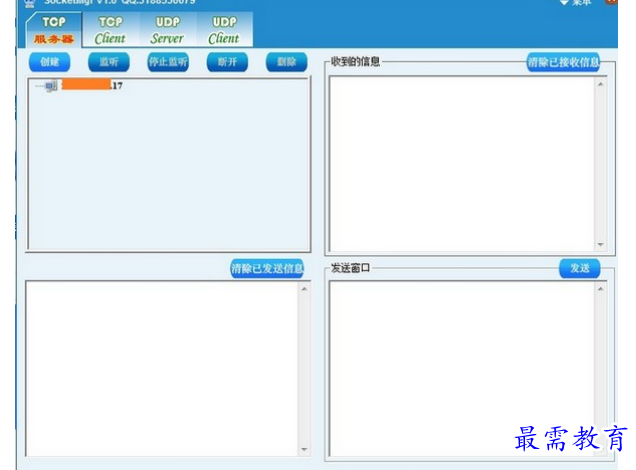Click inside the sent-messages log area
Screen dimensions: 636x470
[162, 369]
